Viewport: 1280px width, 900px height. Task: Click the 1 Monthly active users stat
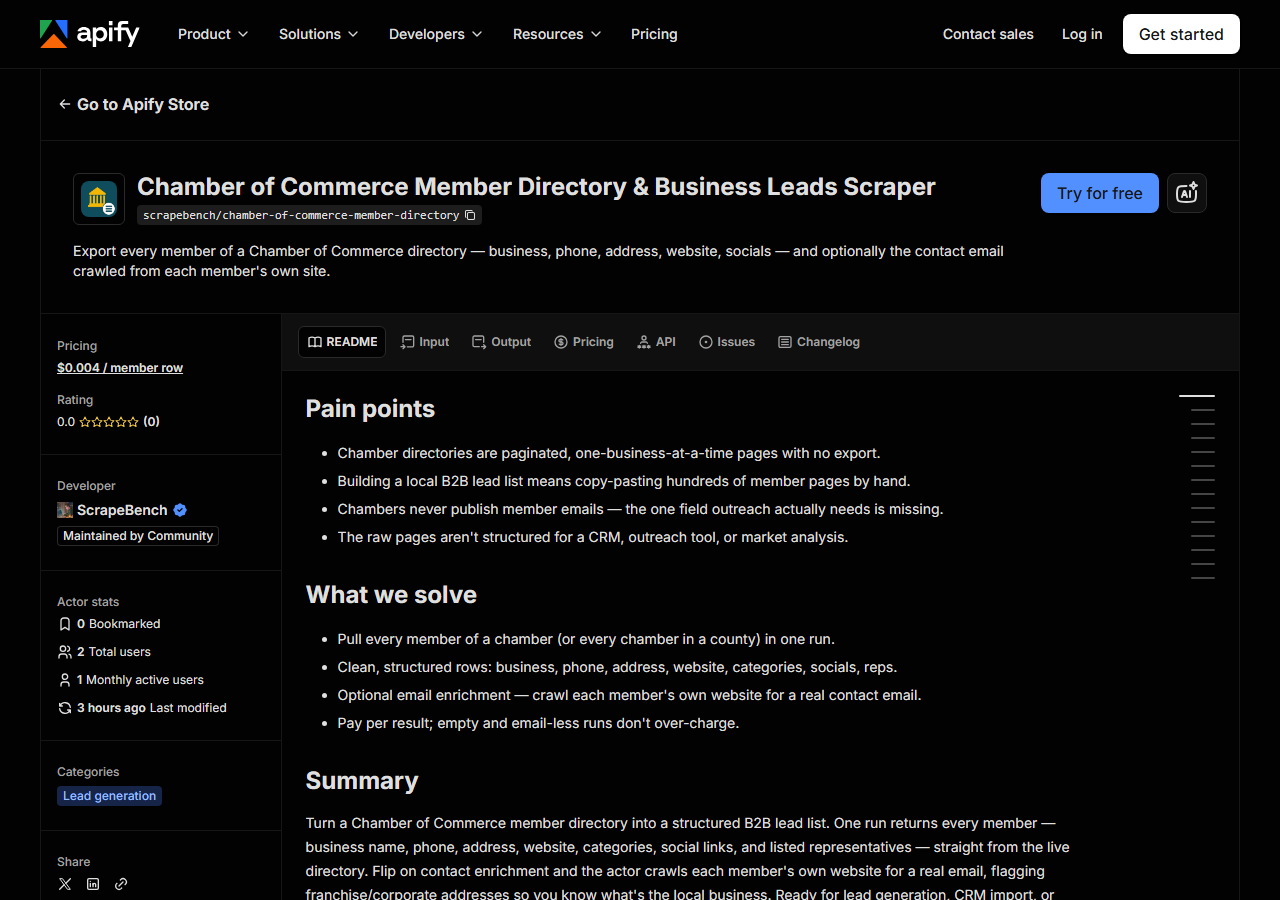[x=131, y=680]
